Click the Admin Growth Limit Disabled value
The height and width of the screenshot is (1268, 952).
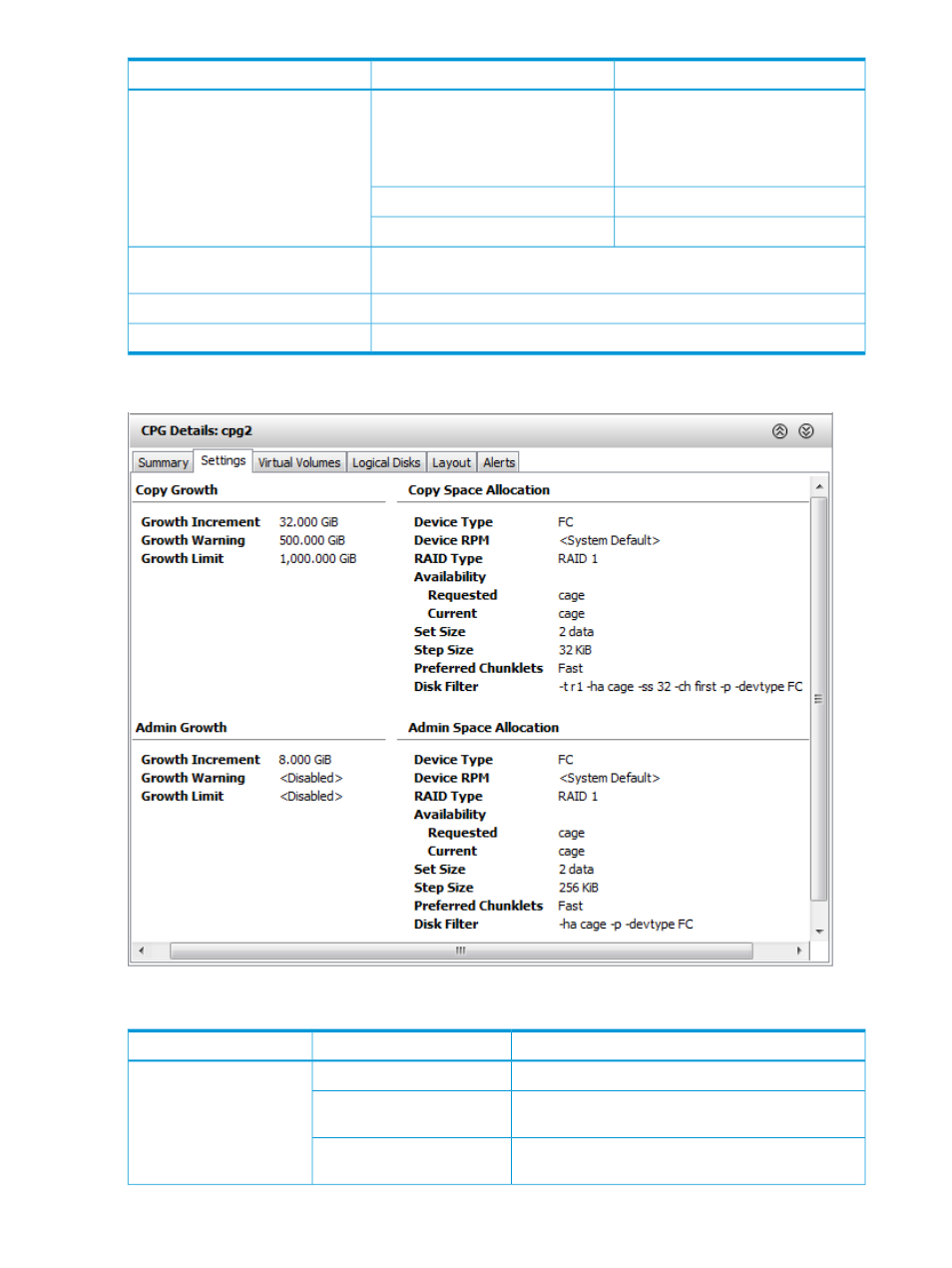point(311,797)
